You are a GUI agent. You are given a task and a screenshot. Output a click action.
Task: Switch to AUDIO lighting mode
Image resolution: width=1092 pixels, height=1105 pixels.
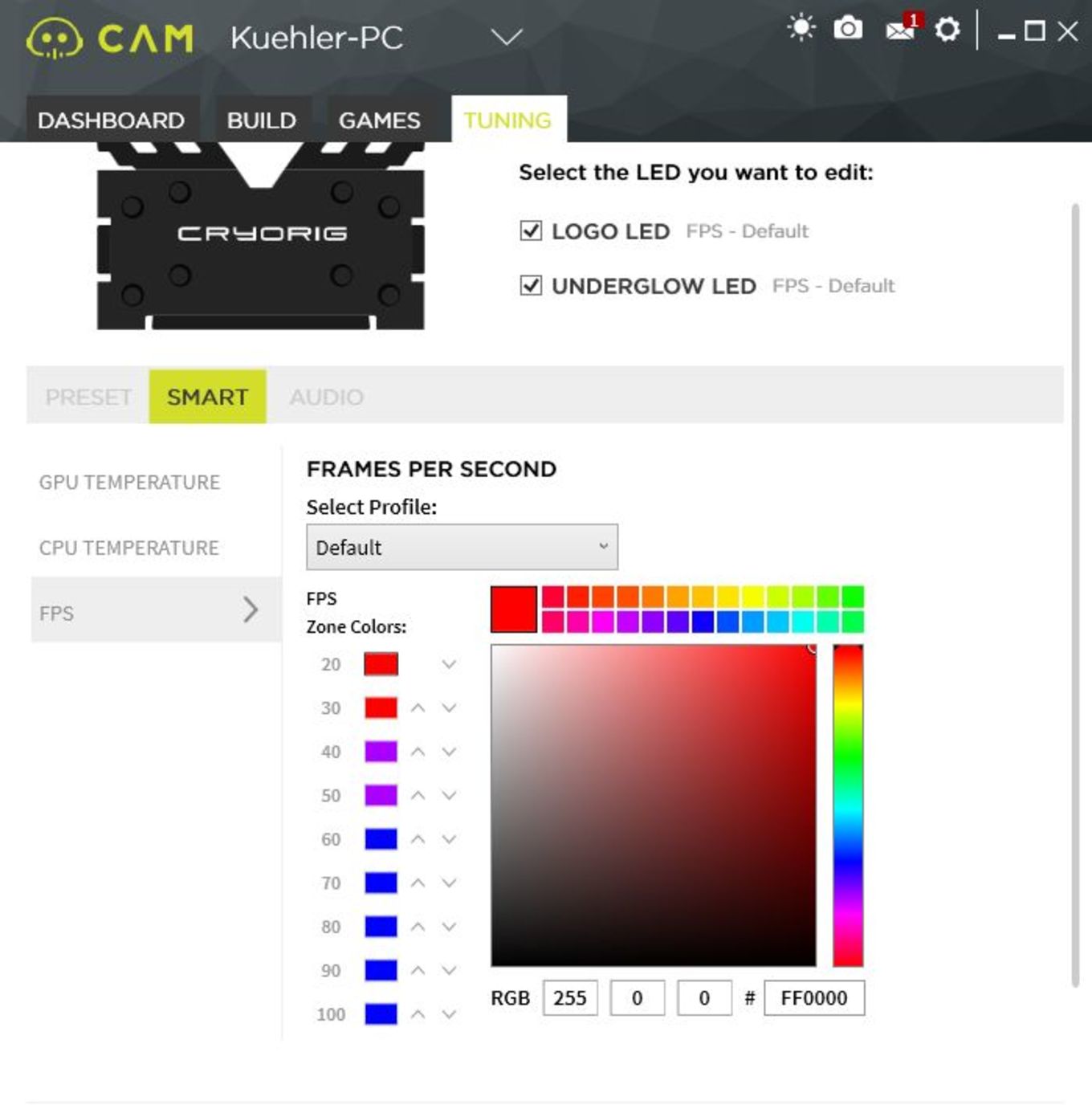click(327, 396)
